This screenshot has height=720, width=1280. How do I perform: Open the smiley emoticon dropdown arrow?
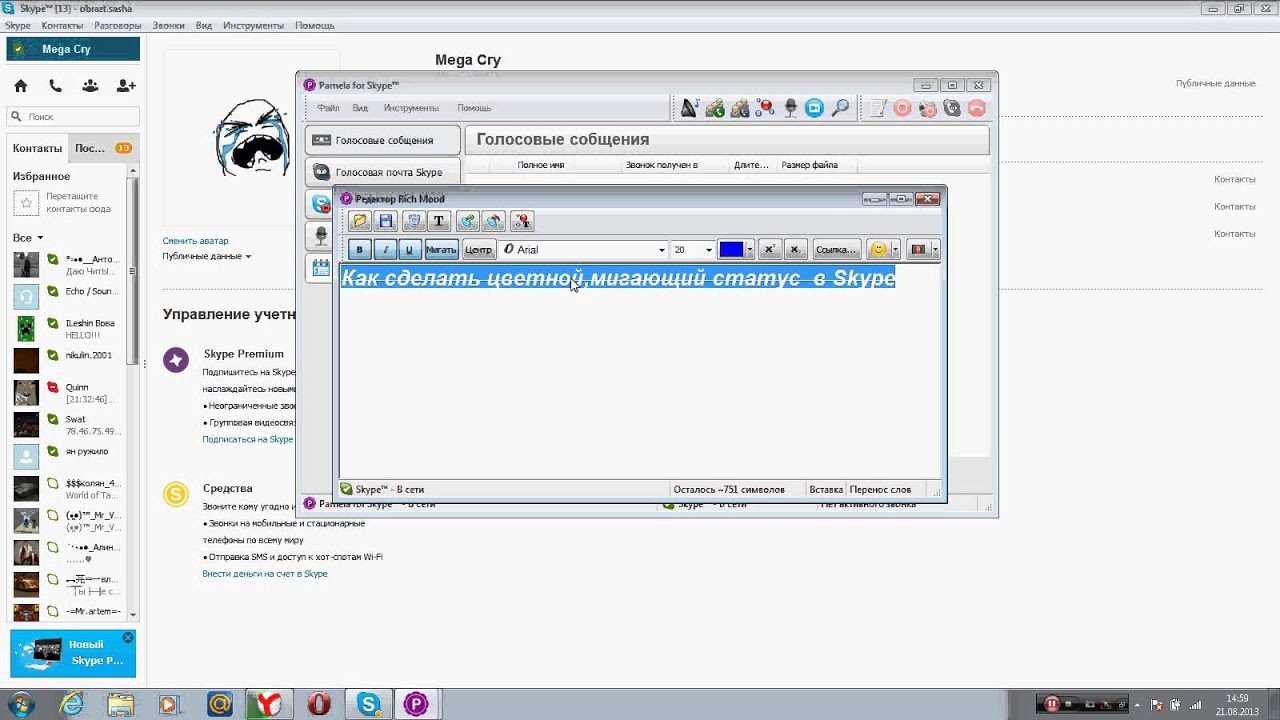895,250
